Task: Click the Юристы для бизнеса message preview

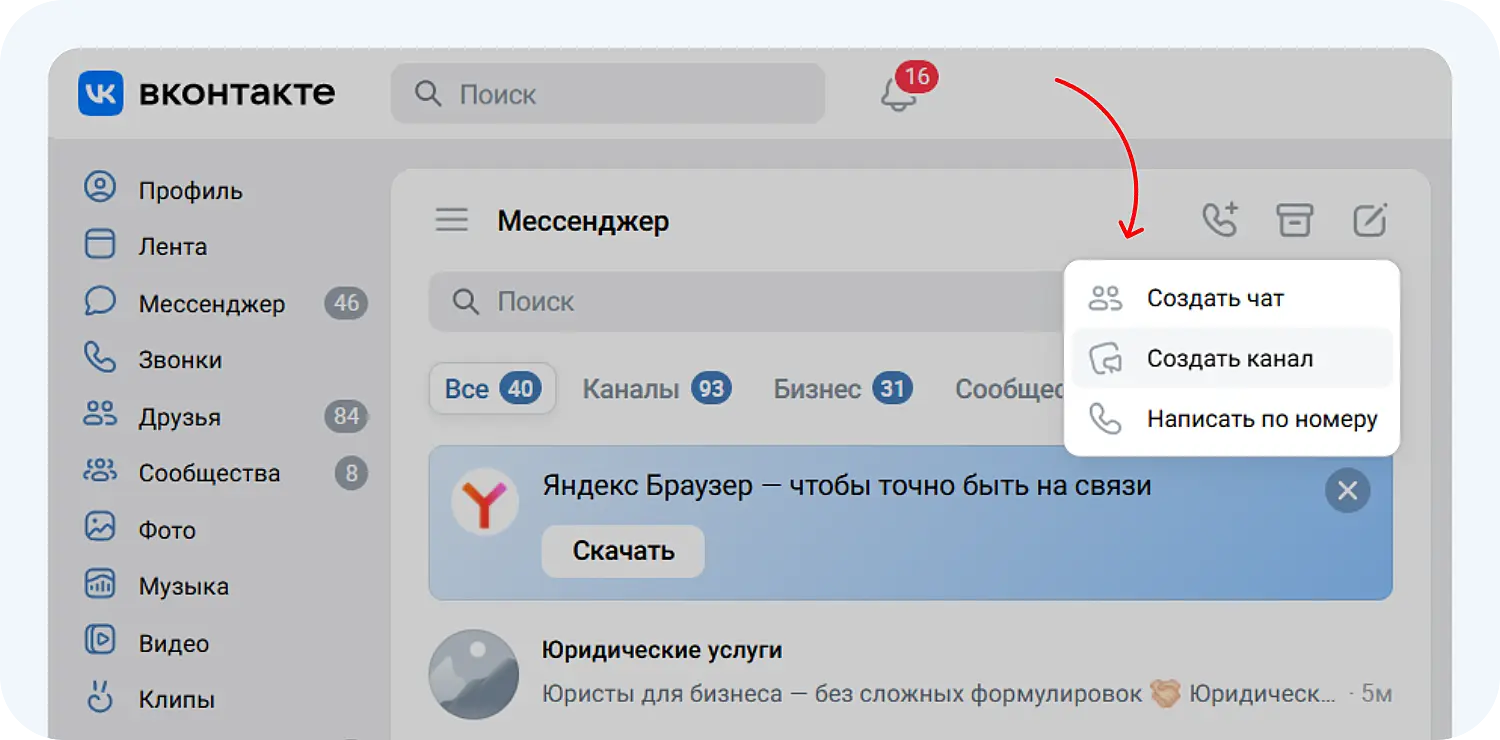Action: tap(939, 694)
